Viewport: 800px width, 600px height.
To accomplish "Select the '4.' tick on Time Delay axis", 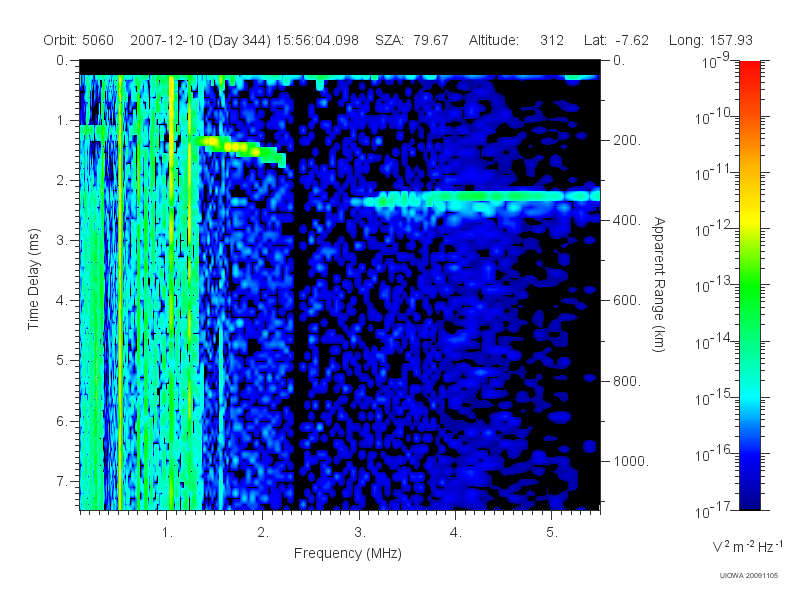I will (x=62, y=301).
